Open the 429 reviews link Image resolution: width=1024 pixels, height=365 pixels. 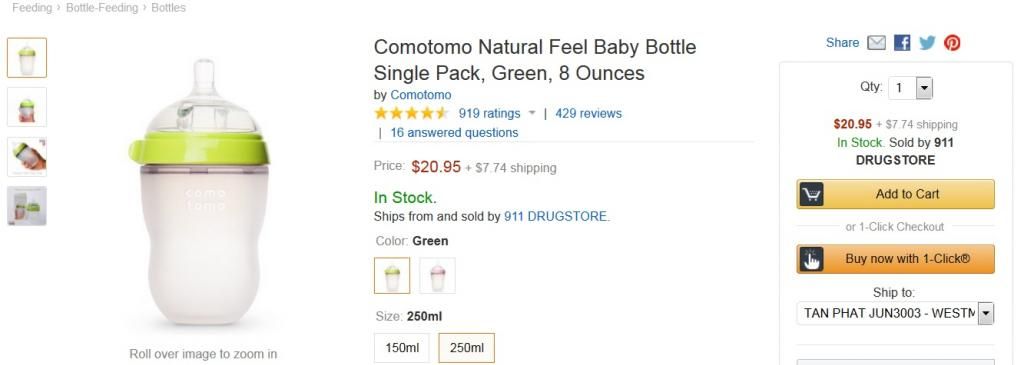(588, 114)
